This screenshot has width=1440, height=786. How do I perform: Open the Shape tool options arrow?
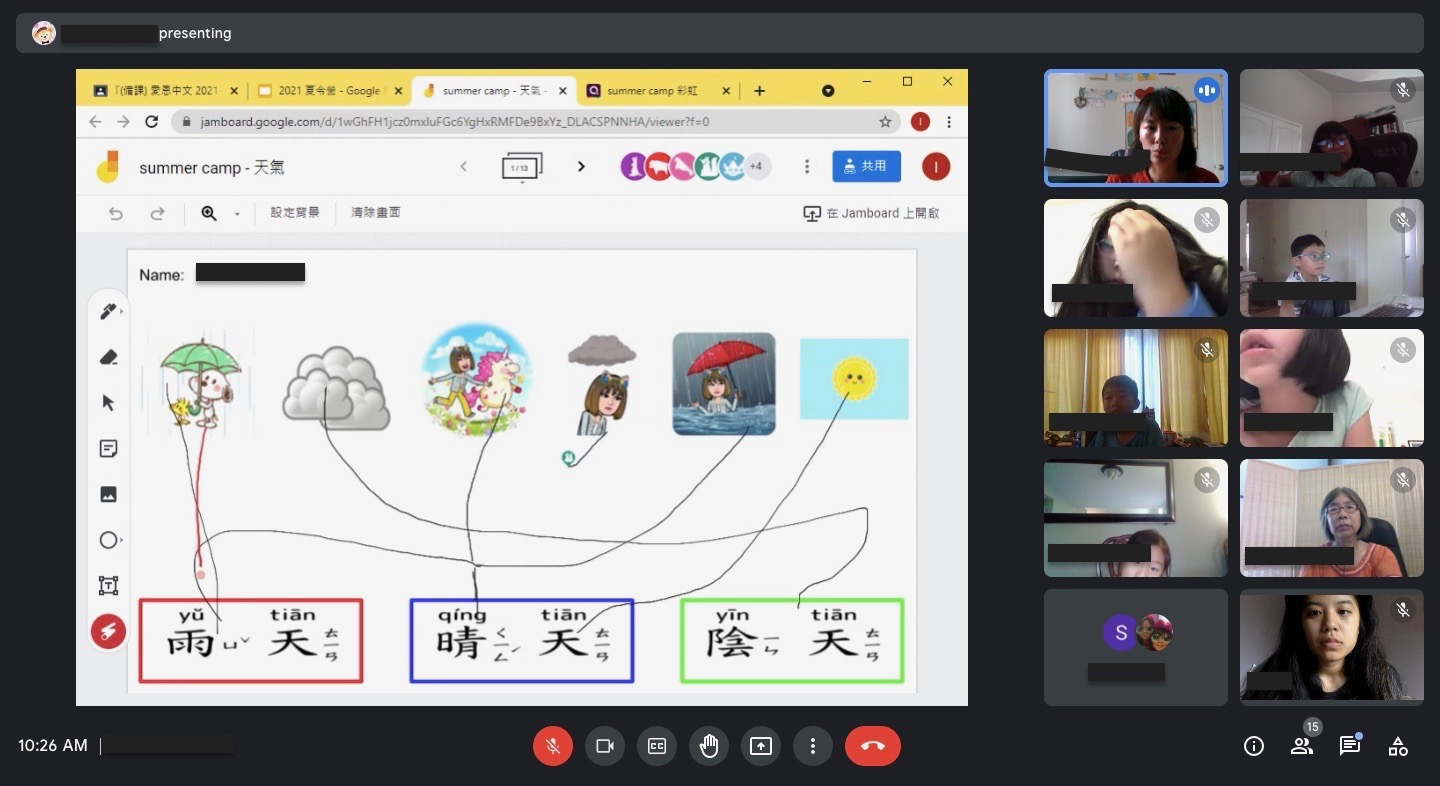coord(120,540)
